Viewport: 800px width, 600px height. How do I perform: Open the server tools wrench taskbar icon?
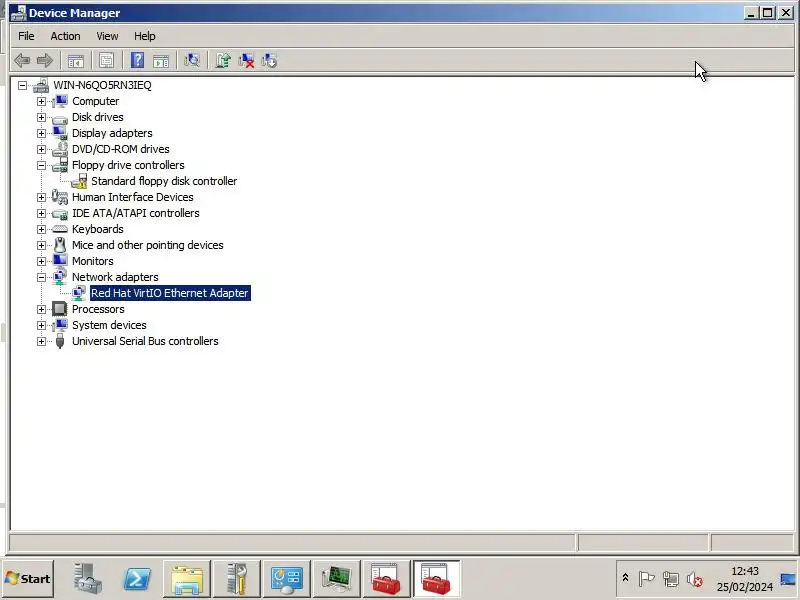point(237,579)
